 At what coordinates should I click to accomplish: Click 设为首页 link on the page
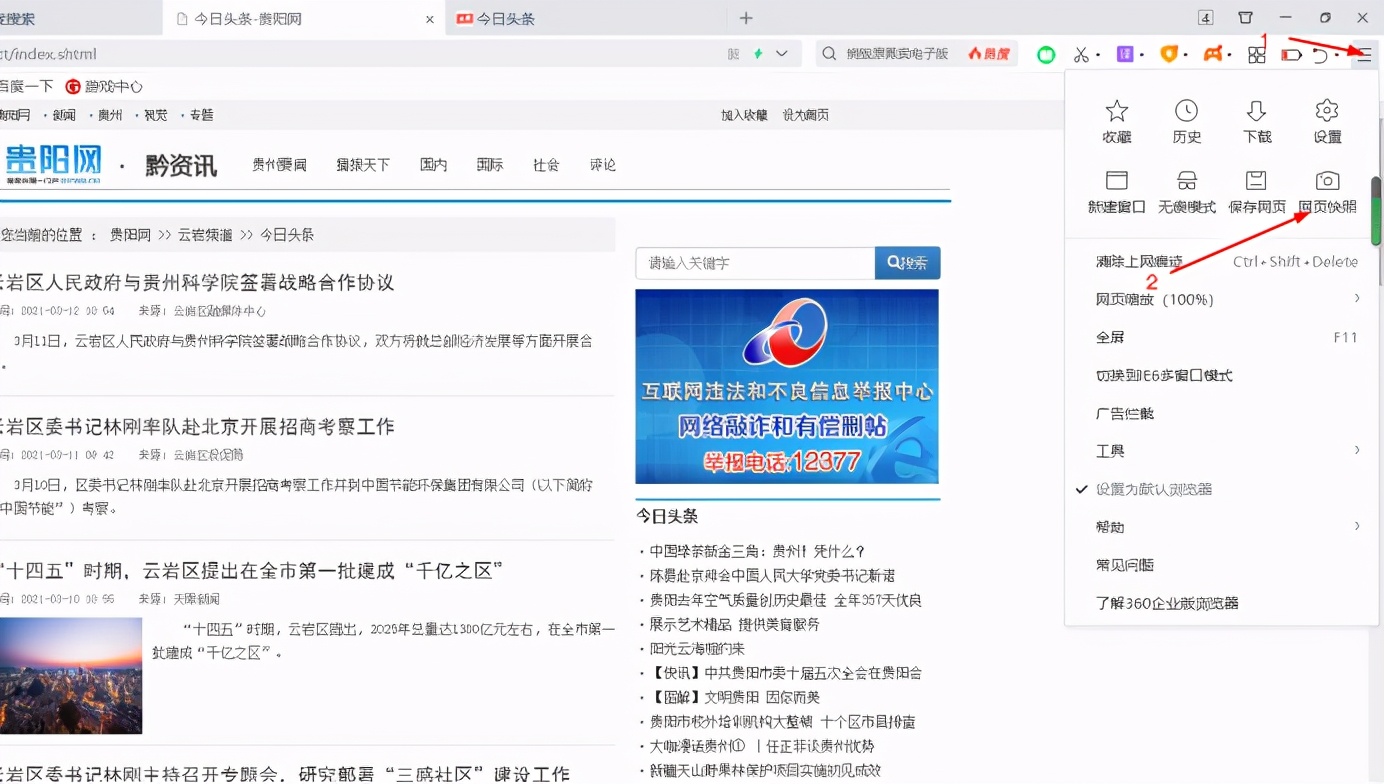[x=805, y=115]
